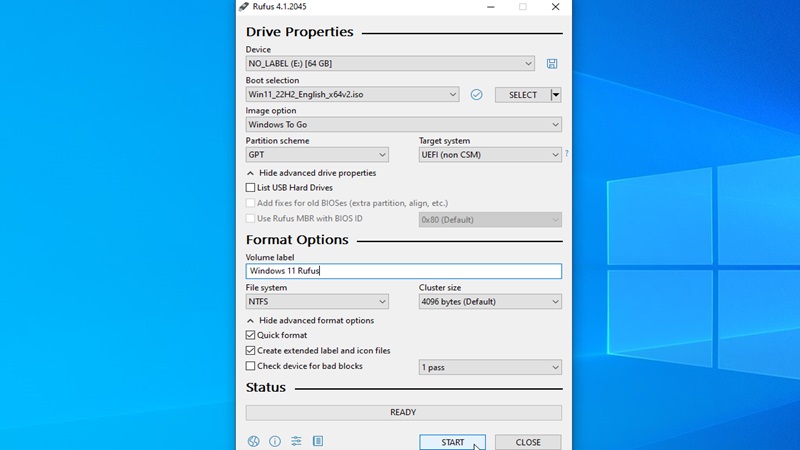Viewport: 800px width, 450px height.
Task: Enable Check device for bad blocks
Action: coord(251,366)
